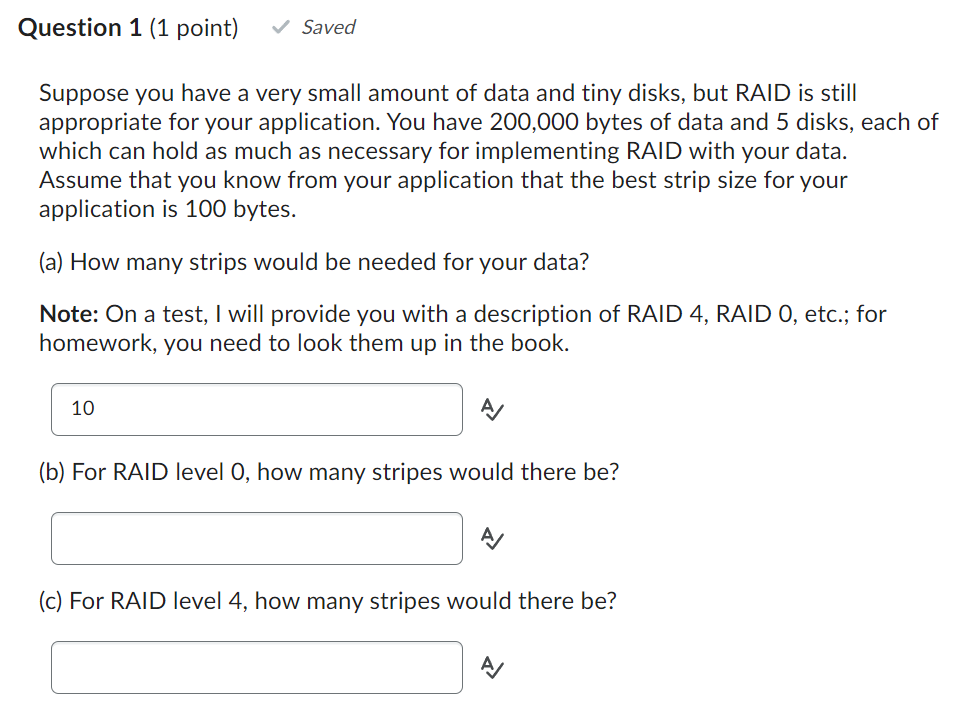Click the empty answer field for RAID level 4
This screenshot has height=711, width=962.
tap(256, 667)
